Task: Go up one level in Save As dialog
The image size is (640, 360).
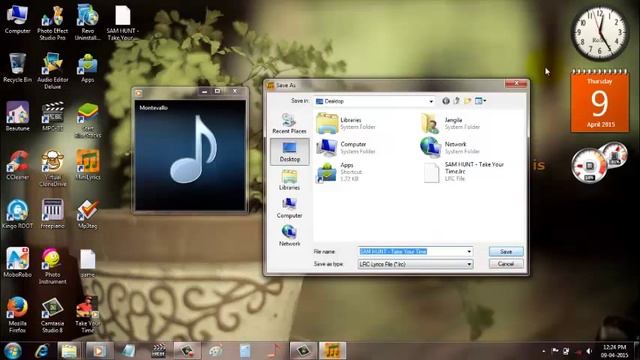Action: tap(457, 101)
